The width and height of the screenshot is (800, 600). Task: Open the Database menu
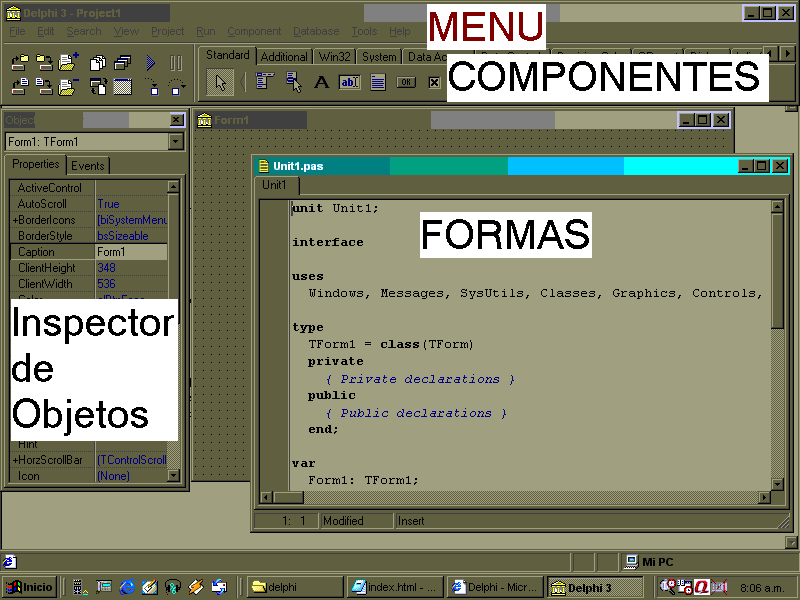tap(316, 32)
